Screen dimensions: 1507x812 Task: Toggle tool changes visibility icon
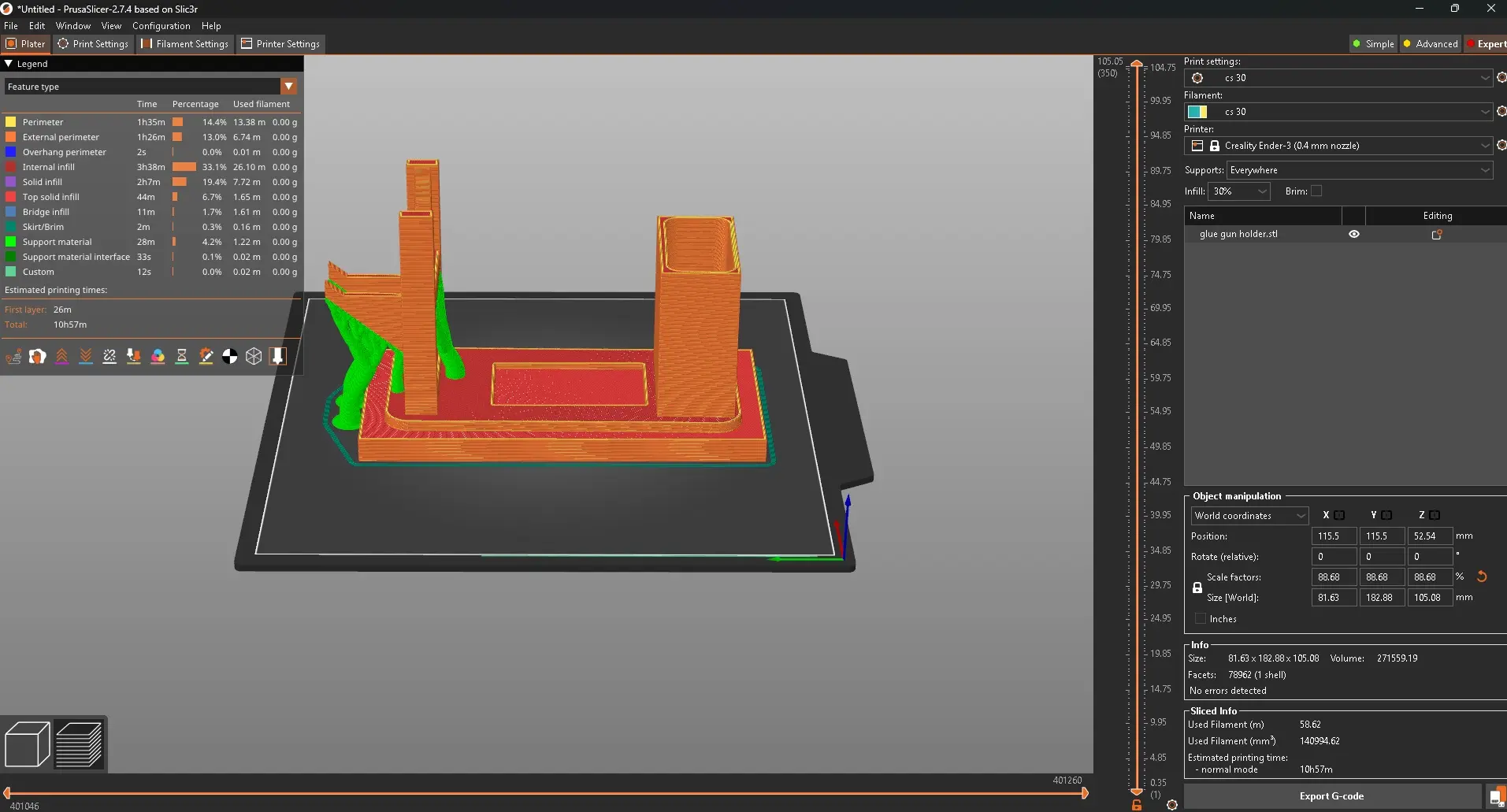[134, 357]
